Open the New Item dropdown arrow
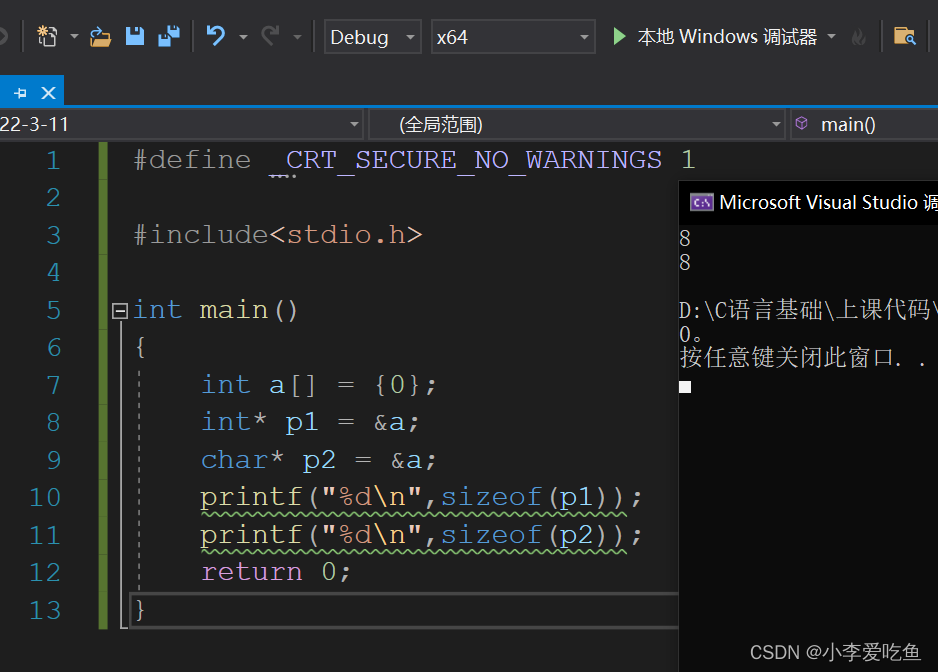The width and height of the screenshot is (938, 672). pos(74,37)
